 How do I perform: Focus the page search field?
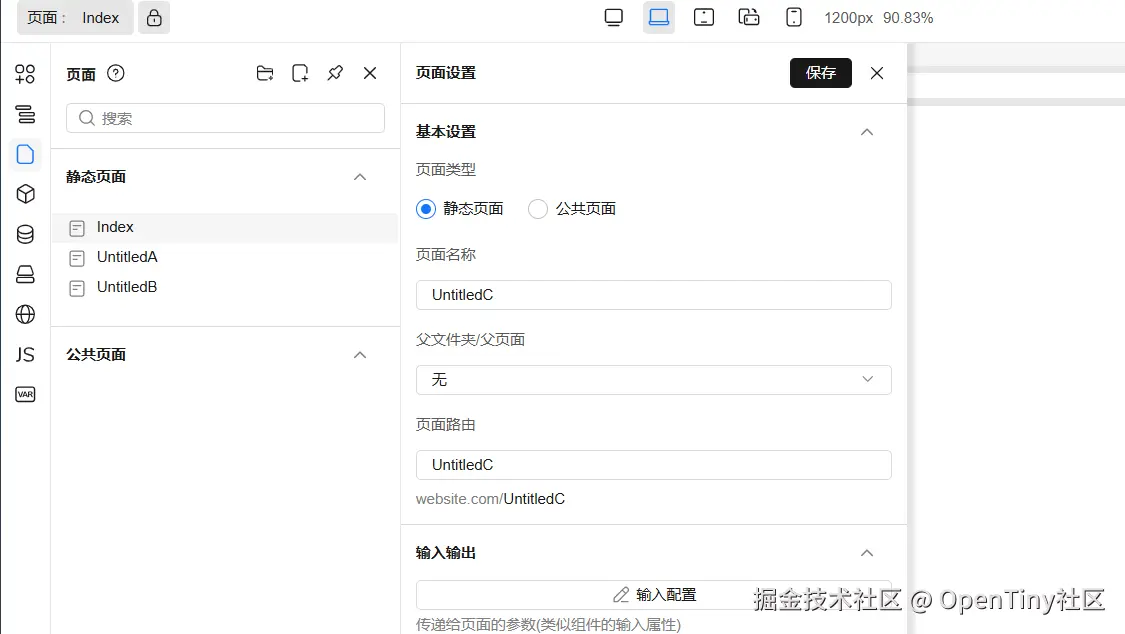click(225, 118)
